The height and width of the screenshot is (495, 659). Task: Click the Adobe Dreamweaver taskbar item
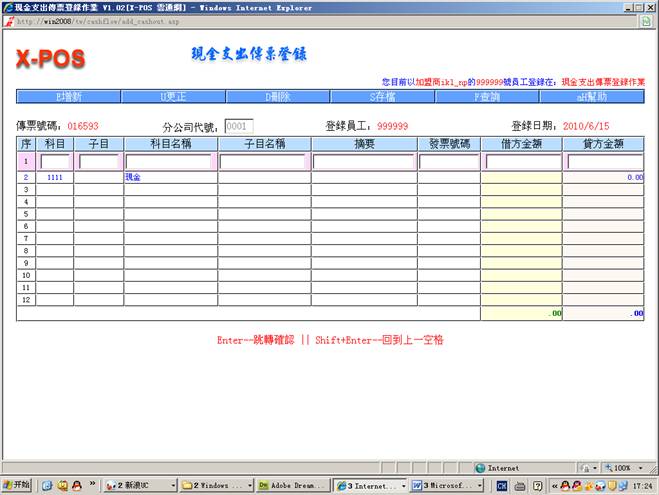tap(292, 485)
